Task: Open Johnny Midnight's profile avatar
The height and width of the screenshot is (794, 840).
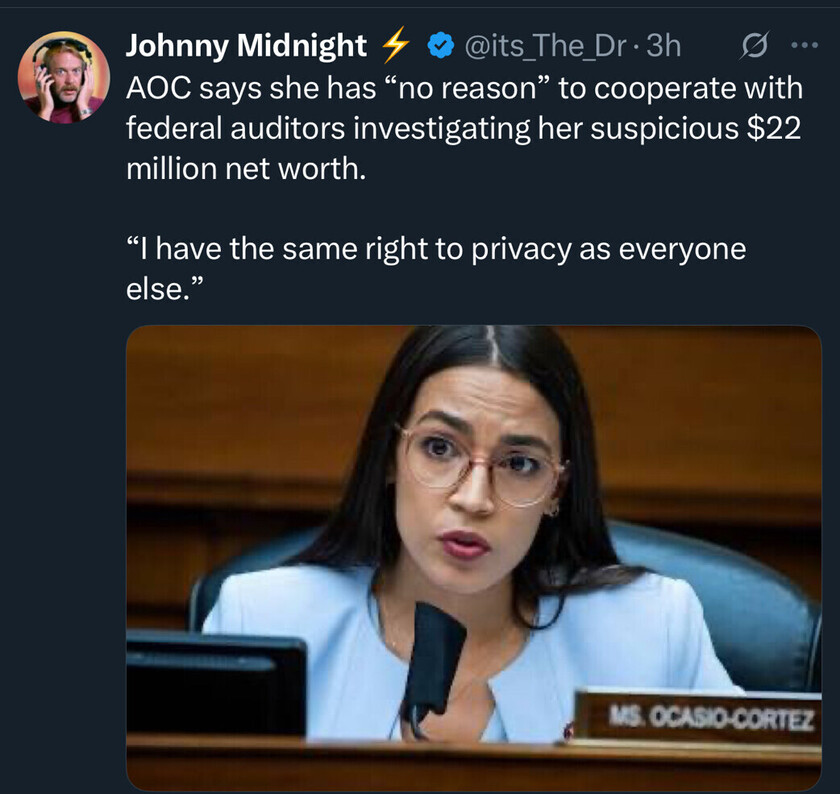Action: 64,77
